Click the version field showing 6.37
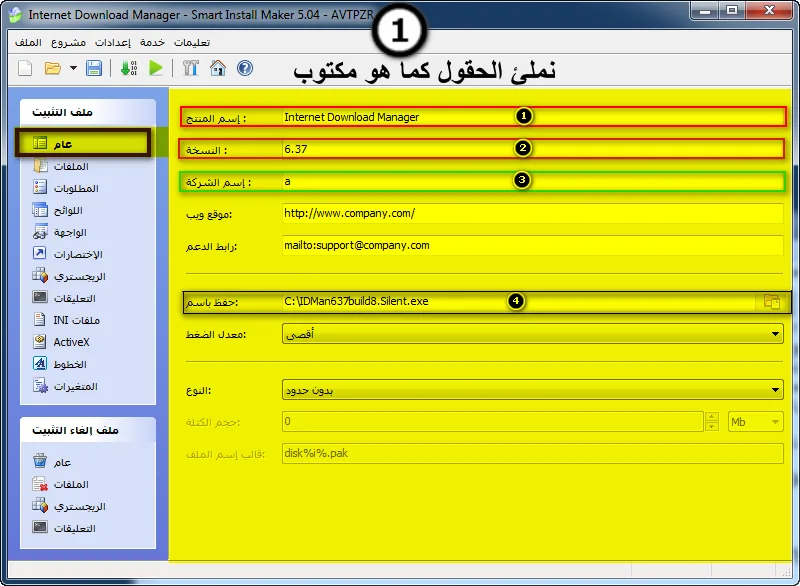 (x=533, y=149)
